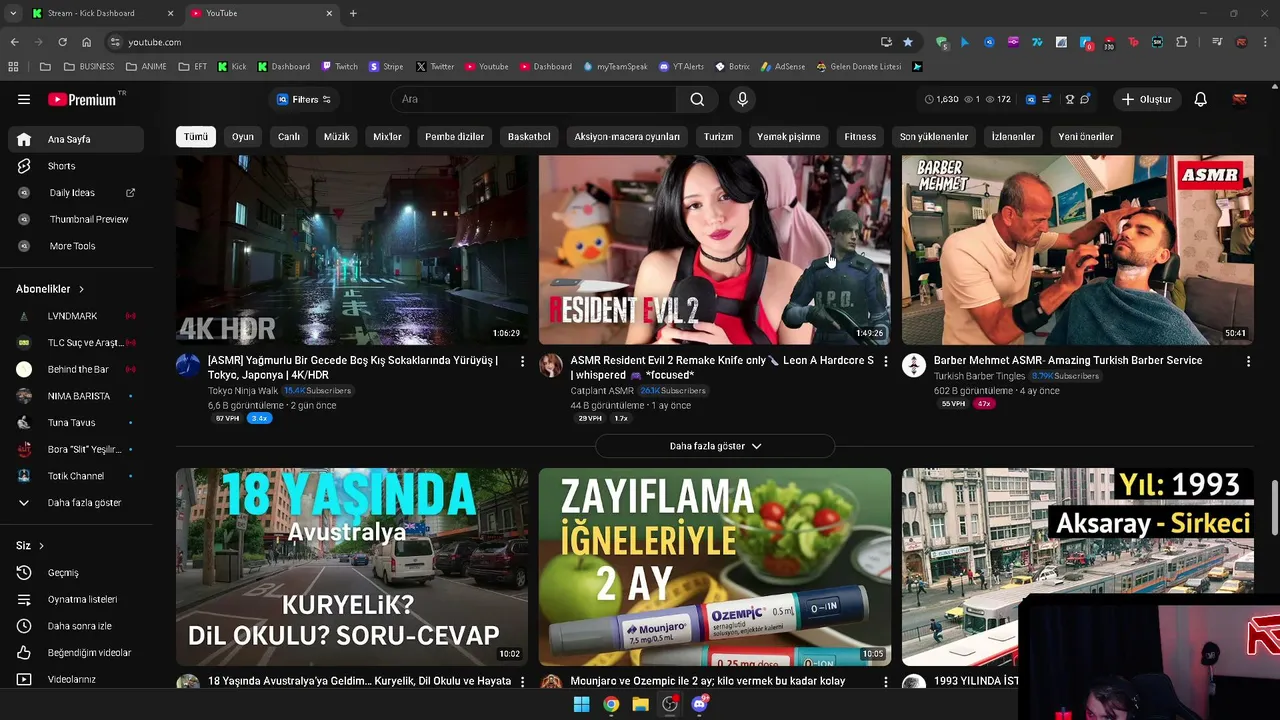Select the Canlı filter chip
Screen dimensions: 1280x720
[x=289, y=136]
